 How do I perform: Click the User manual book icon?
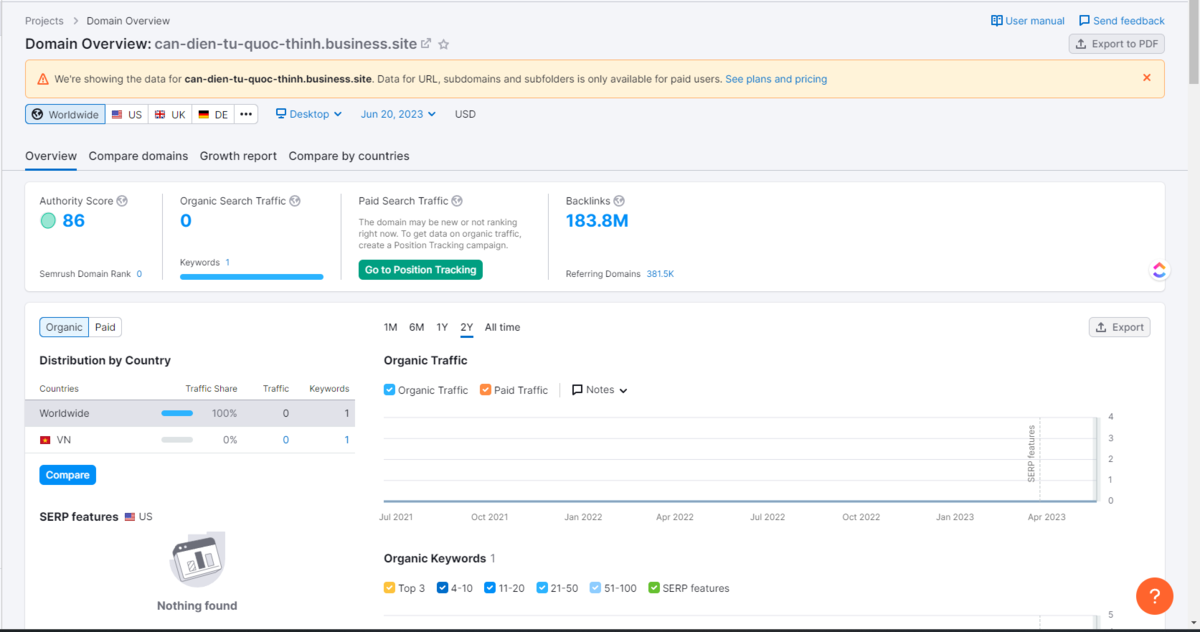point(997,20)
